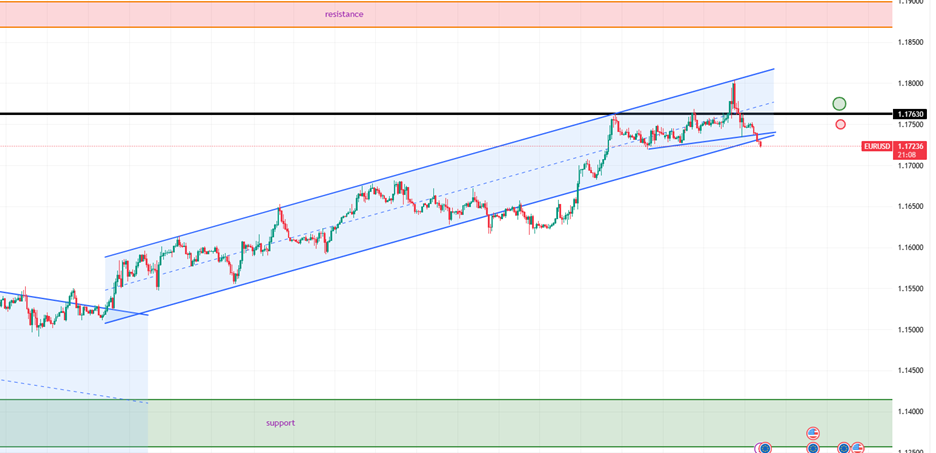Select the rightmost US flag event icon

(x=858, y=448)
